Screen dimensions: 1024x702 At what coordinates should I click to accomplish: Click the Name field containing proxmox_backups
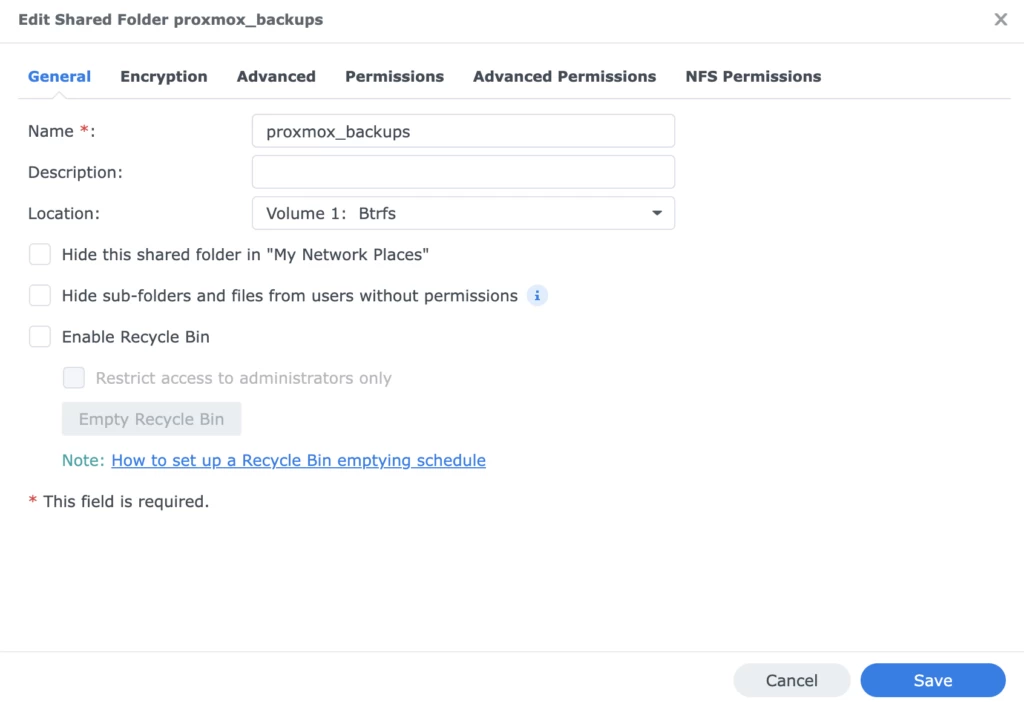click(463, 131)
